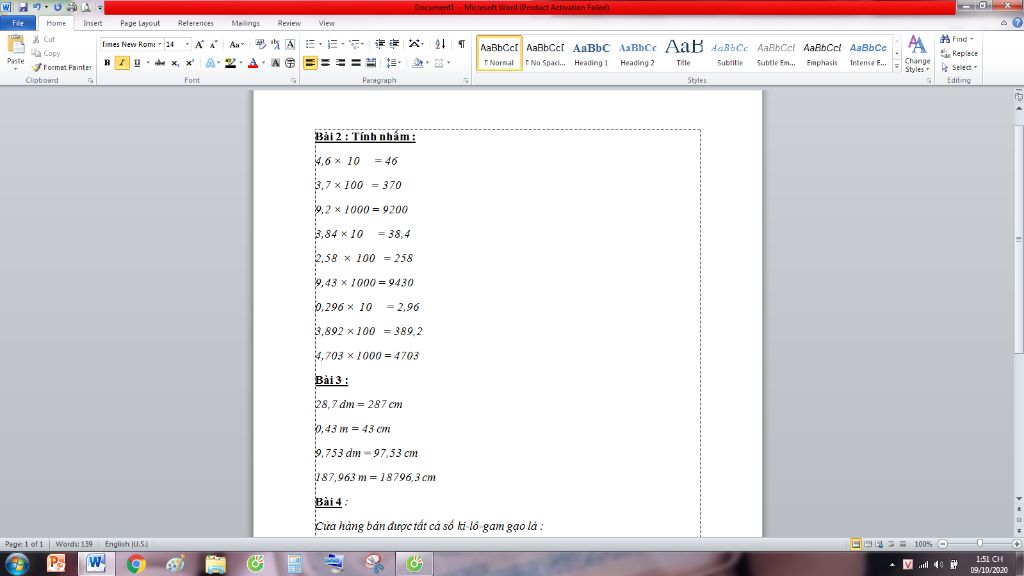Image resolution: width=1024 pixels, height=576 pixels.
Task: Open the File tab
Action: 18,23
